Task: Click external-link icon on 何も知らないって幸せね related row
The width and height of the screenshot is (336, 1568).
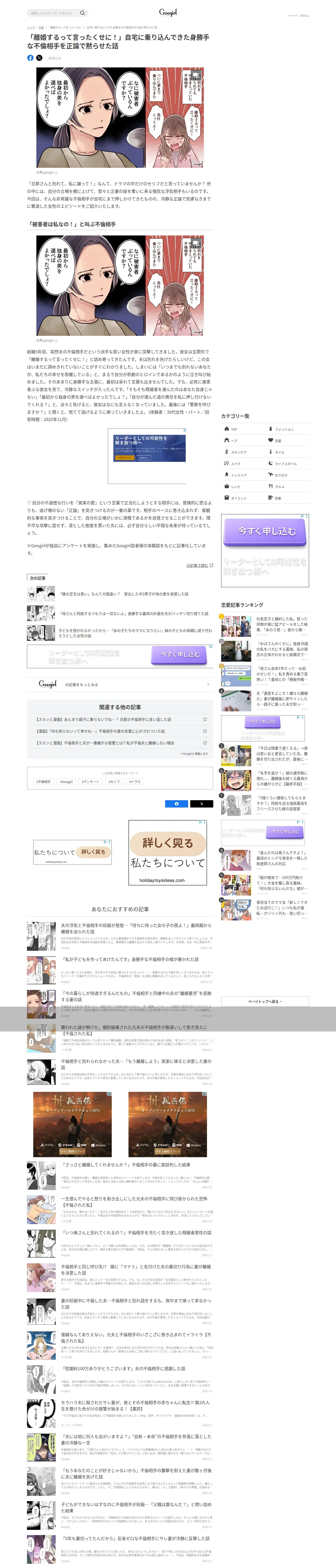Action: pos(205,731)
